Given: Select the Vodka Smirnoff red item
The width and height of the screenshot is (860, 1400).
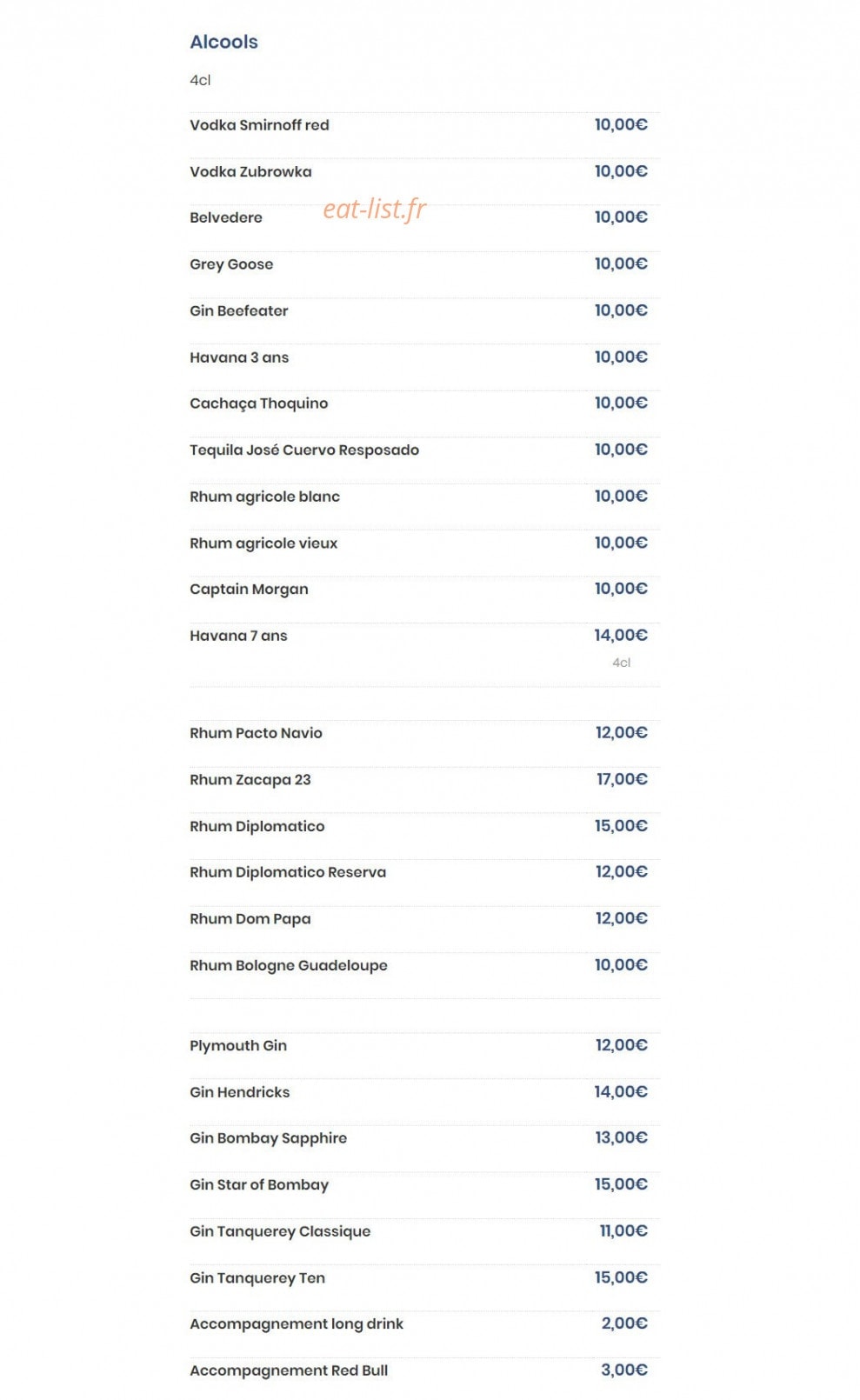Looking at the screenshot, I should click(259, 125).
